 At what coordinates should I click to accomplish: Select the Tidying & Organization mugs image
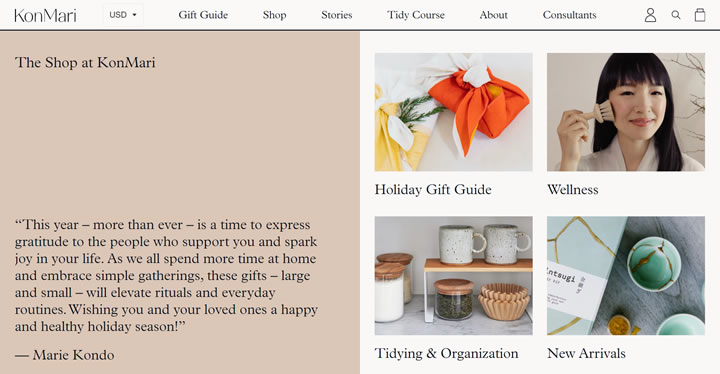click(x=454, y=276)
